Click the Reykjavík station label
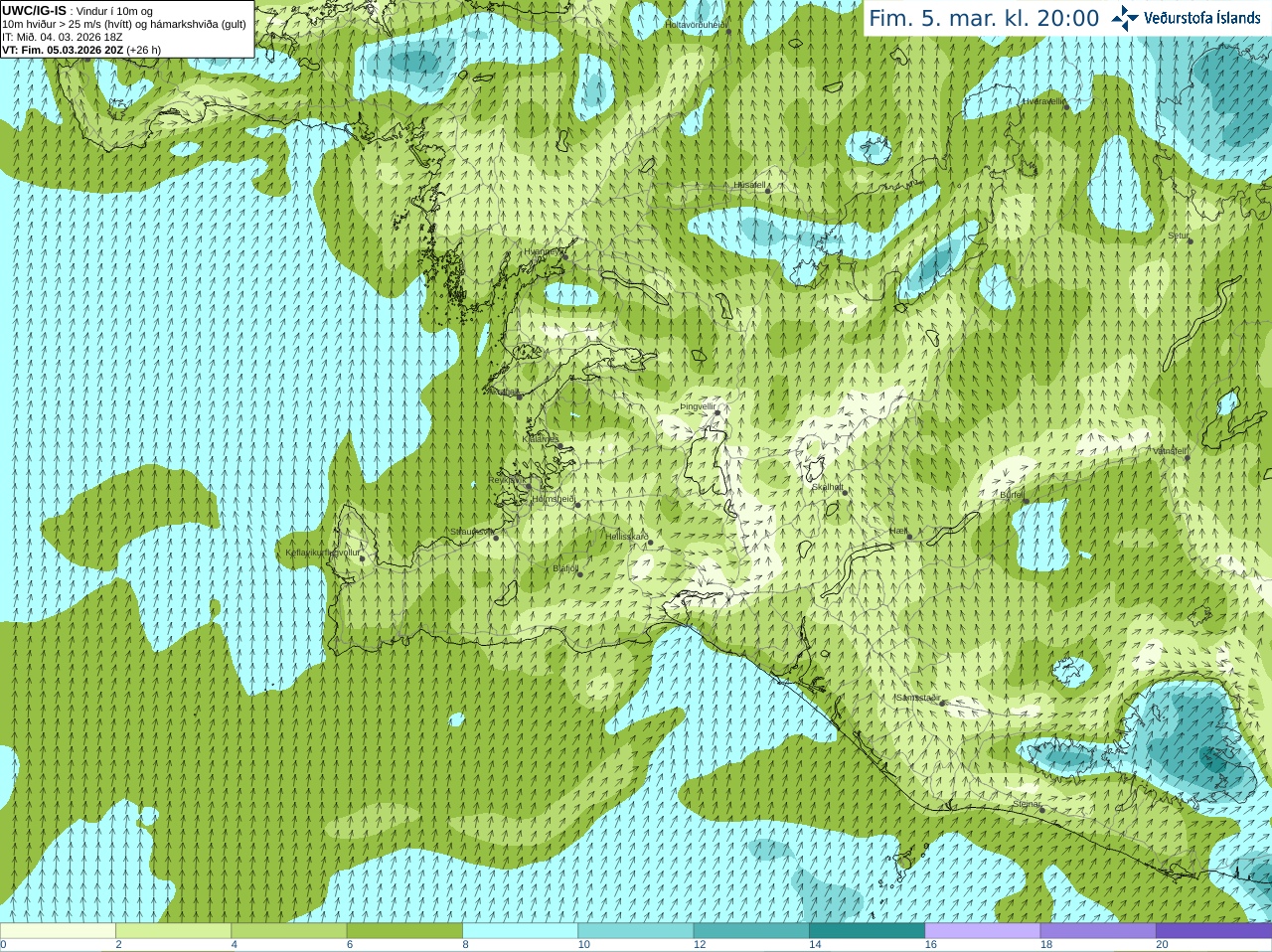Image resolution: width=1272 pixels, height=952 pixels. [507, 480]
